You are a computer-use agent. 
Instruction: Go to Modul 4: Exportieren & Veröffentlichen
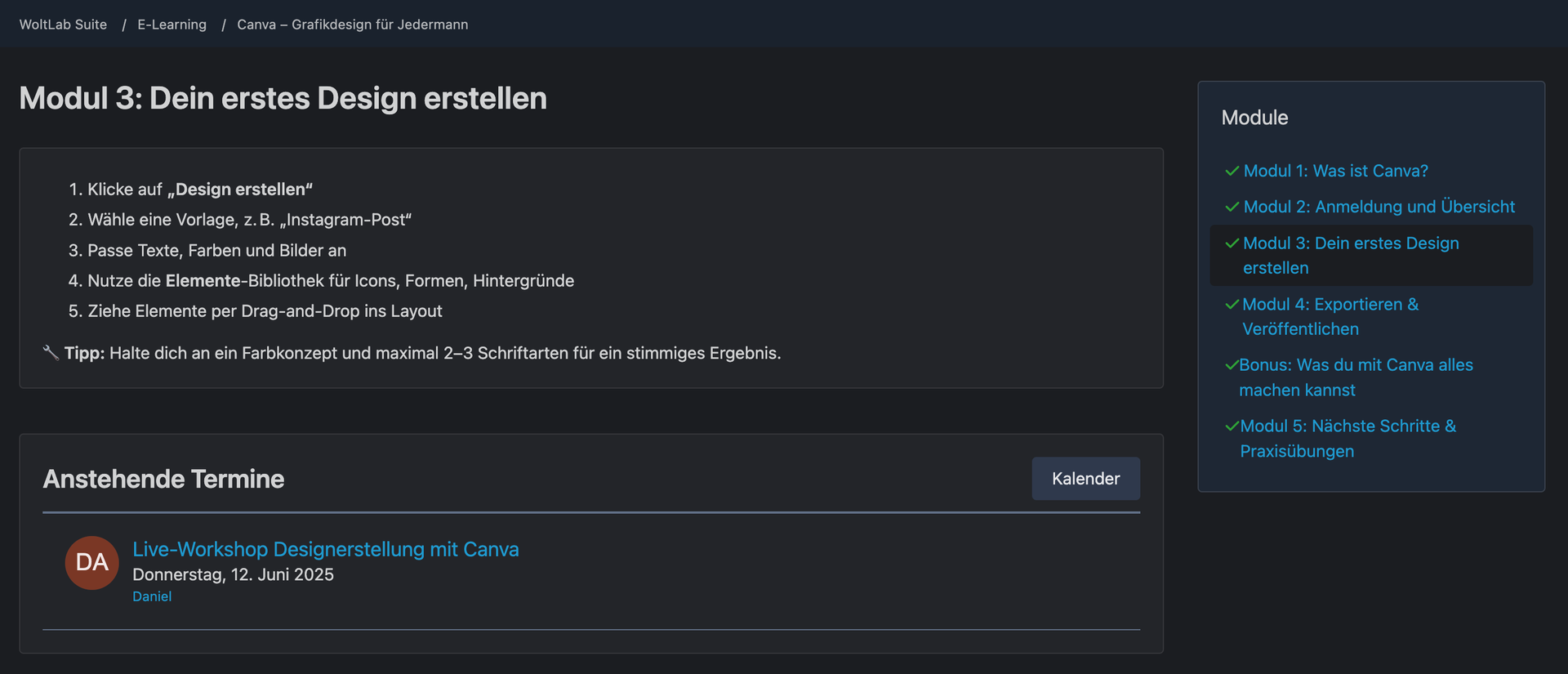click(1330, 316)
